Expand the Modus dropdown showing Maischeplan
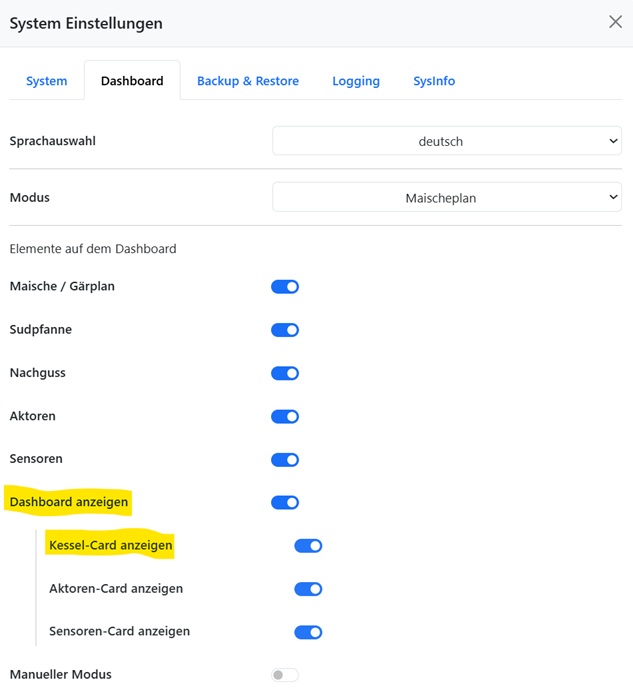This screenshot has height=696, width=633. click(447, 198)
